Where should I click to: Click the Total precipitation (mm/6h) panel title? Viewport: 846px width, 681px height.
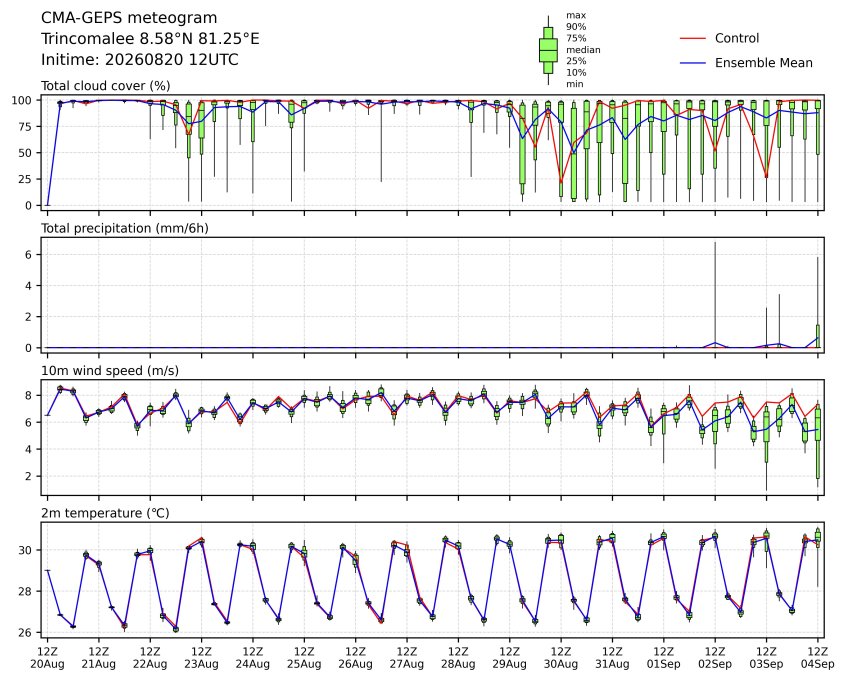[x=125, y=228]
